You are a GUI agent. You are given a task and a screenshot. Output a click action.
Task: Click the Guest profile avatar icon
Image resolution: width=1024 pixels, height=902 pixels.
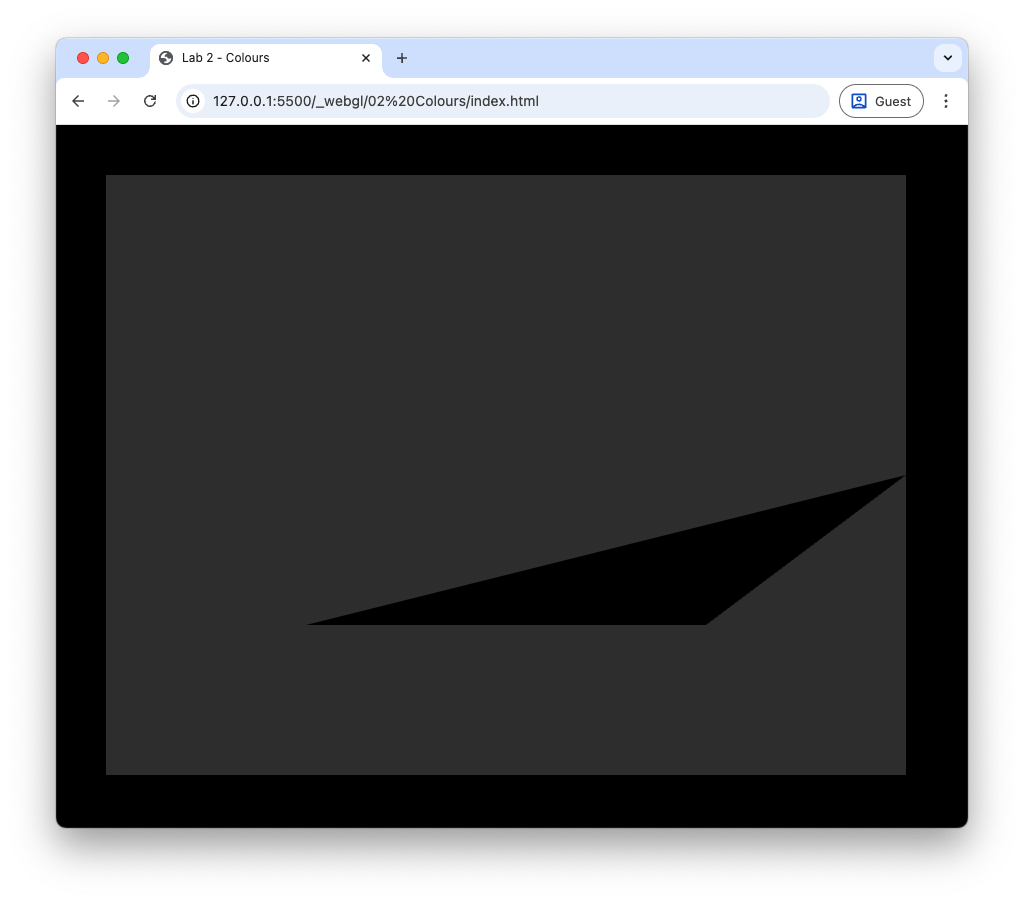tap(859, 101)
